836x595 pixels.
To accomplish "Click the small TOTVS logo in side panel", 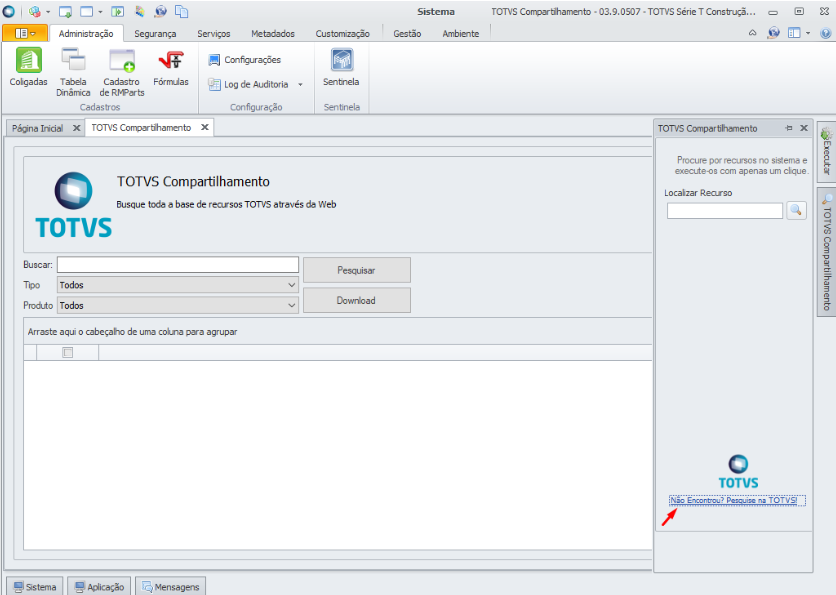I will pyautogui.click(x=738, y=472).
